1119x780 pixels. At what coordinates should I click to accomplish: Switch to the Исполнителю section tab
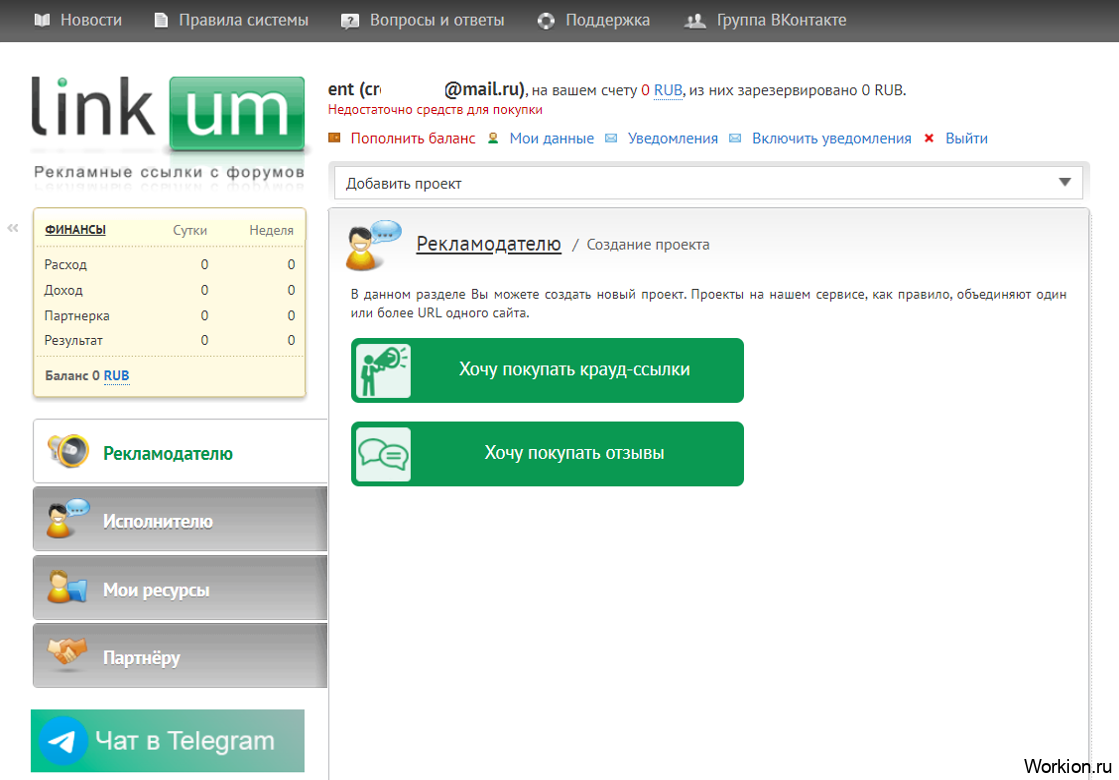180,520
